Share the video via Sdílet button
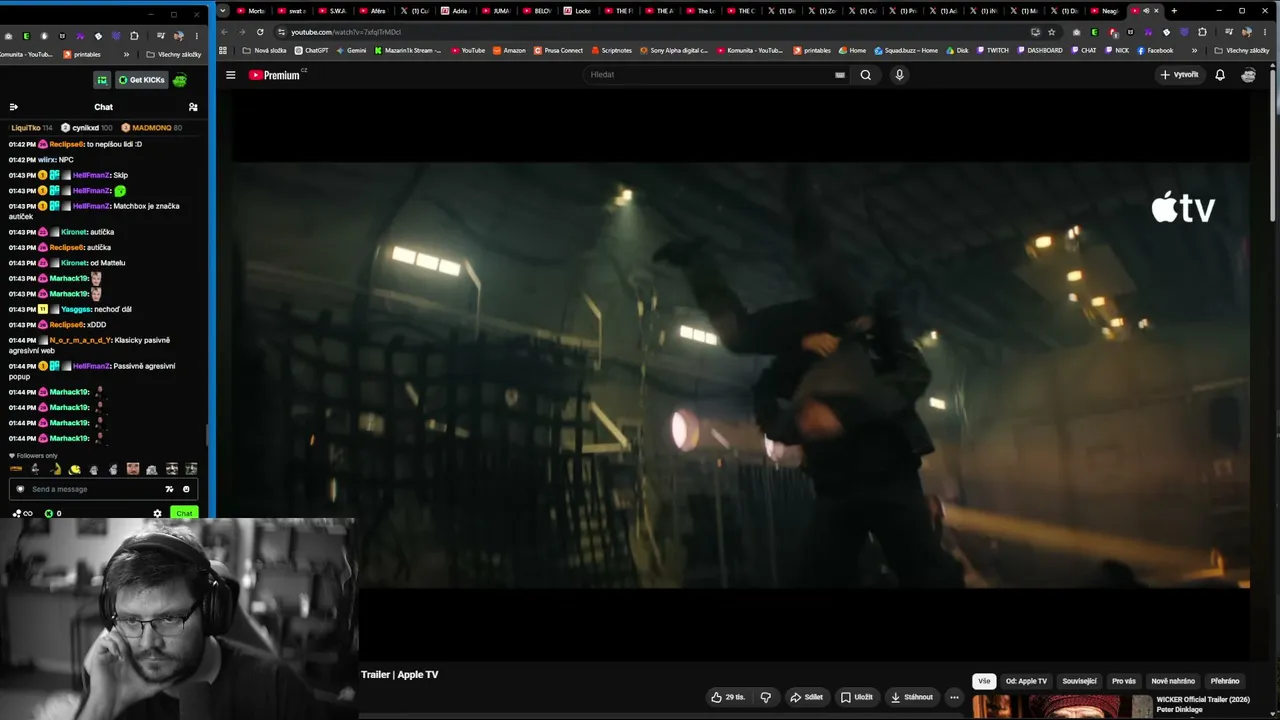 tap(806, 697)
